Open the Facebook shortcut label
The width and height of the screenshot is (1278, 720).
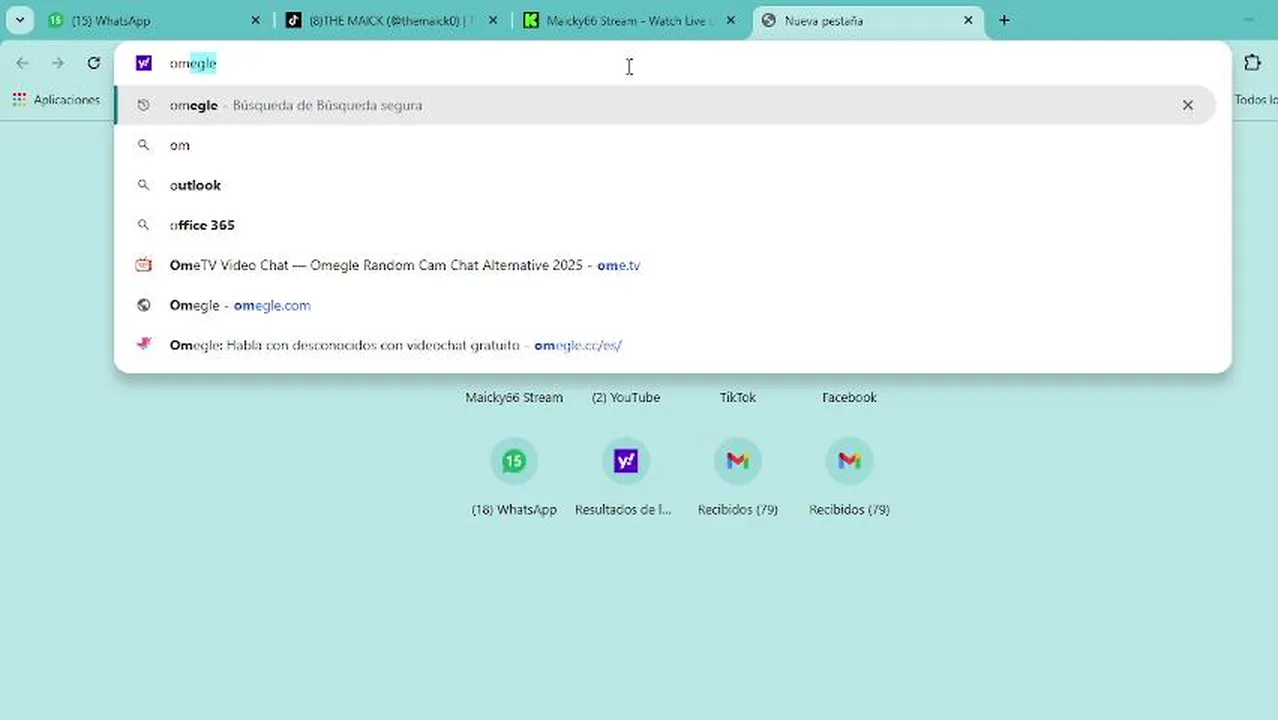pyautogui.click(x=850, y=397)
